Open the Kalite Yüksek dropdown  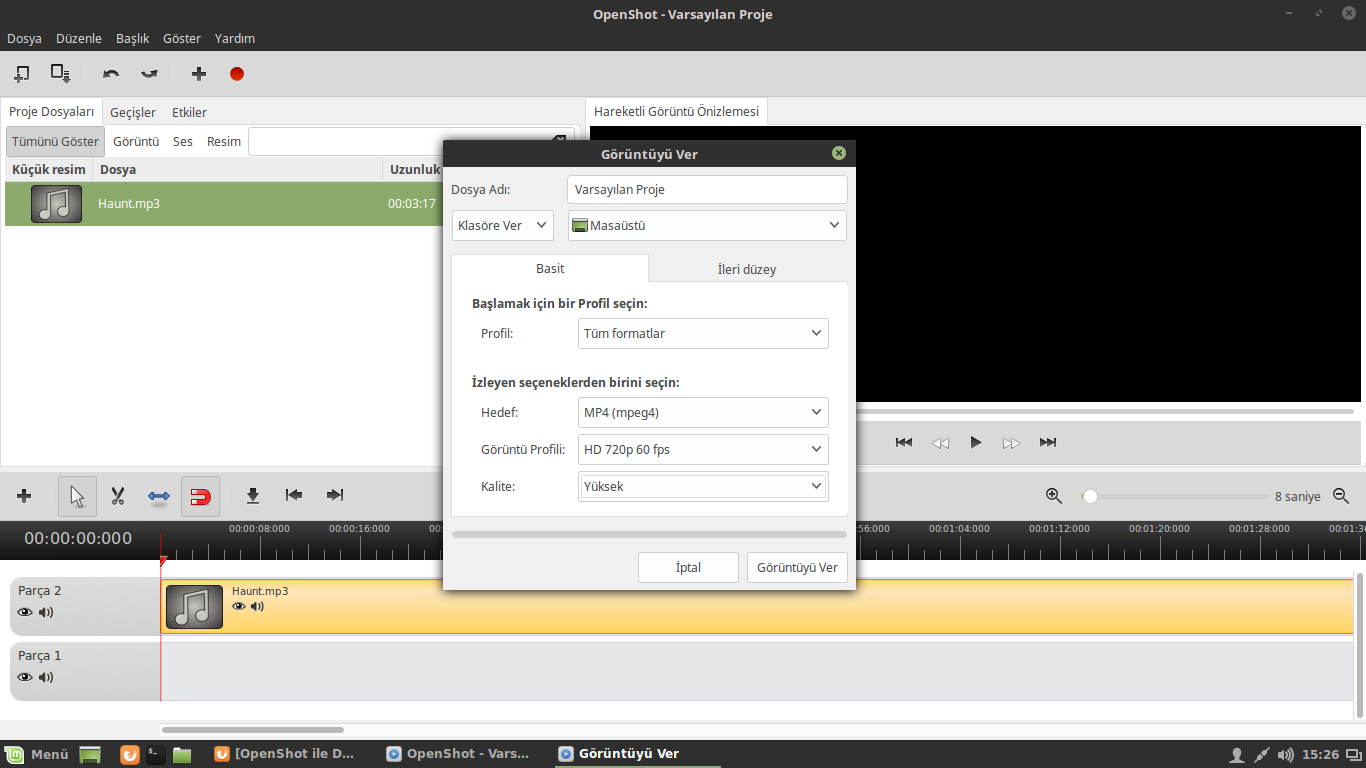click(x=704, y=486)
